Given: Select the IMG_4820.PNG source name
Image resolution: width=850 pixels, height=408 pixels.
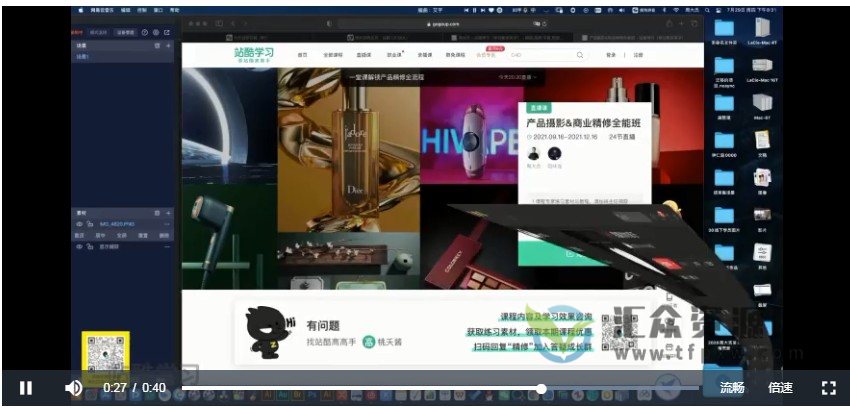Looking at the screenshot, I should (x=117, y=224).
